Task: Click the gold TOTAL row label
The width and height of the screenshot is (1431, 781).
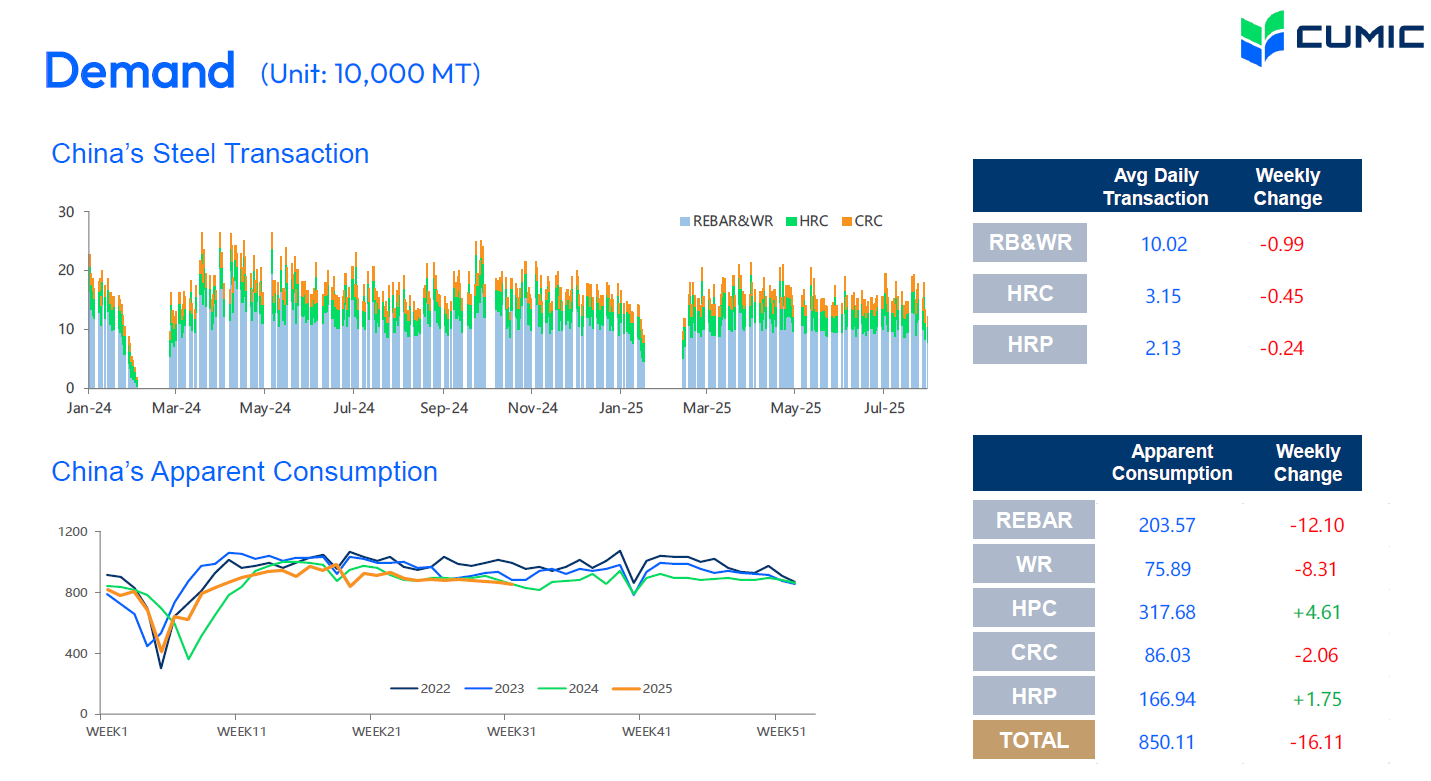Action: 1033,740
